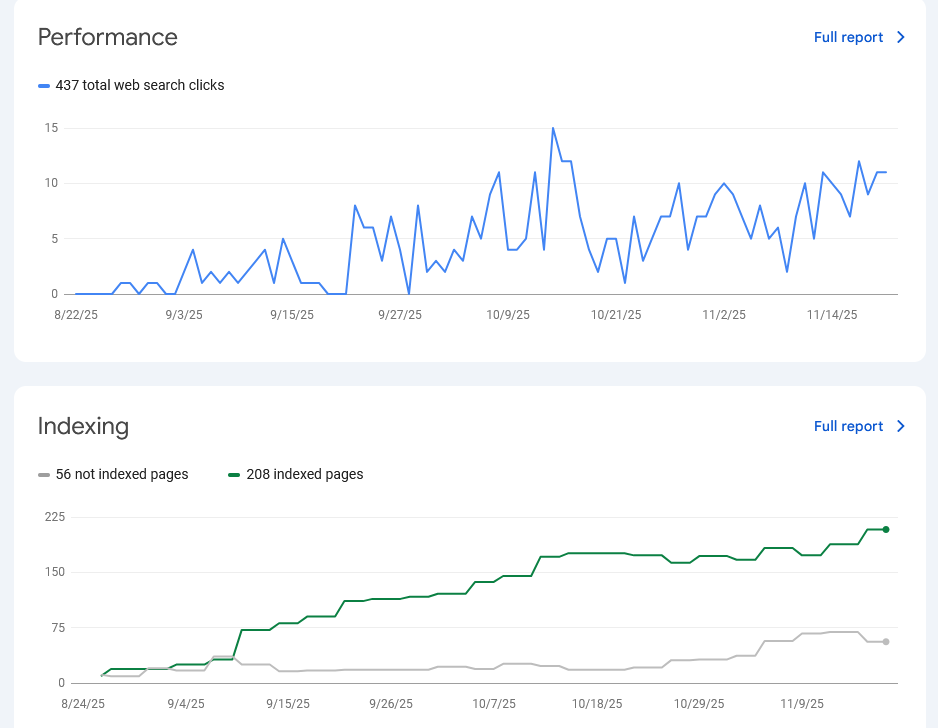This screenshot has height=728, width=938.
Task: Open the Performance Full report chevron arrow
Action: coord(900,37)
